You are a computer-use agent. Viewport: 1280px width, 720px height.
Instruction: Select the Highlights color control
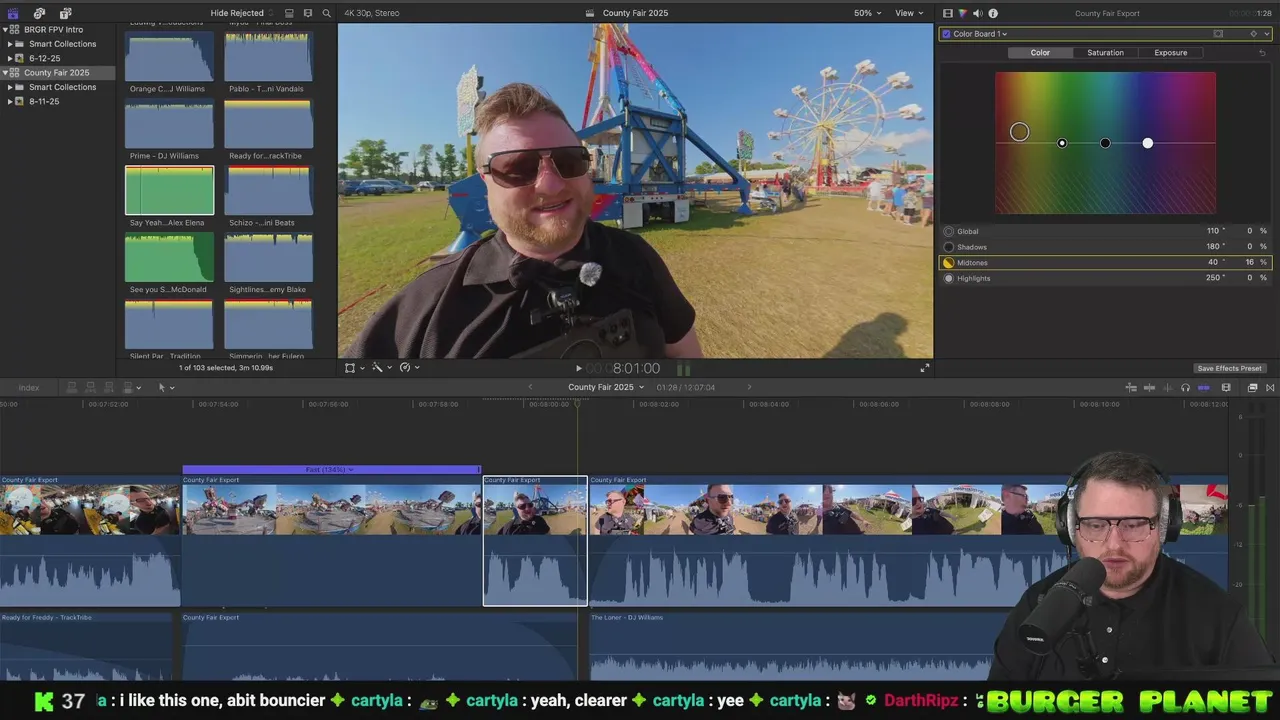[x=948, y=278]
